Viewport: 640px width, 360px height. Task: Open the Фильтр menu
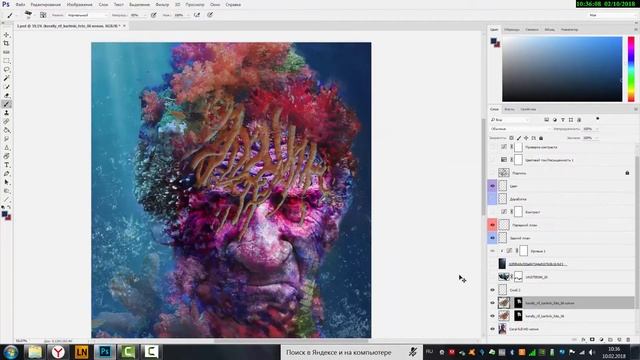coord(162,4)
